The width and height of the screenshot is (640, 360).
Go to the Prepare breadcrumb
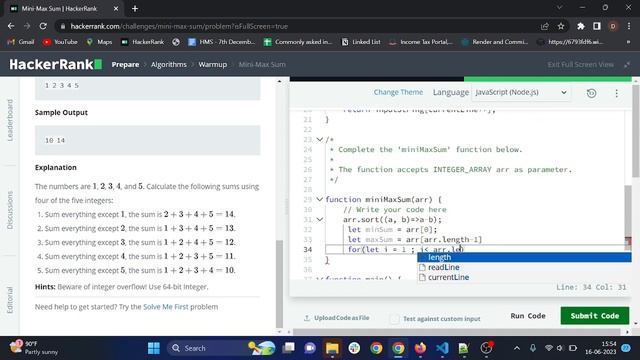125,64
